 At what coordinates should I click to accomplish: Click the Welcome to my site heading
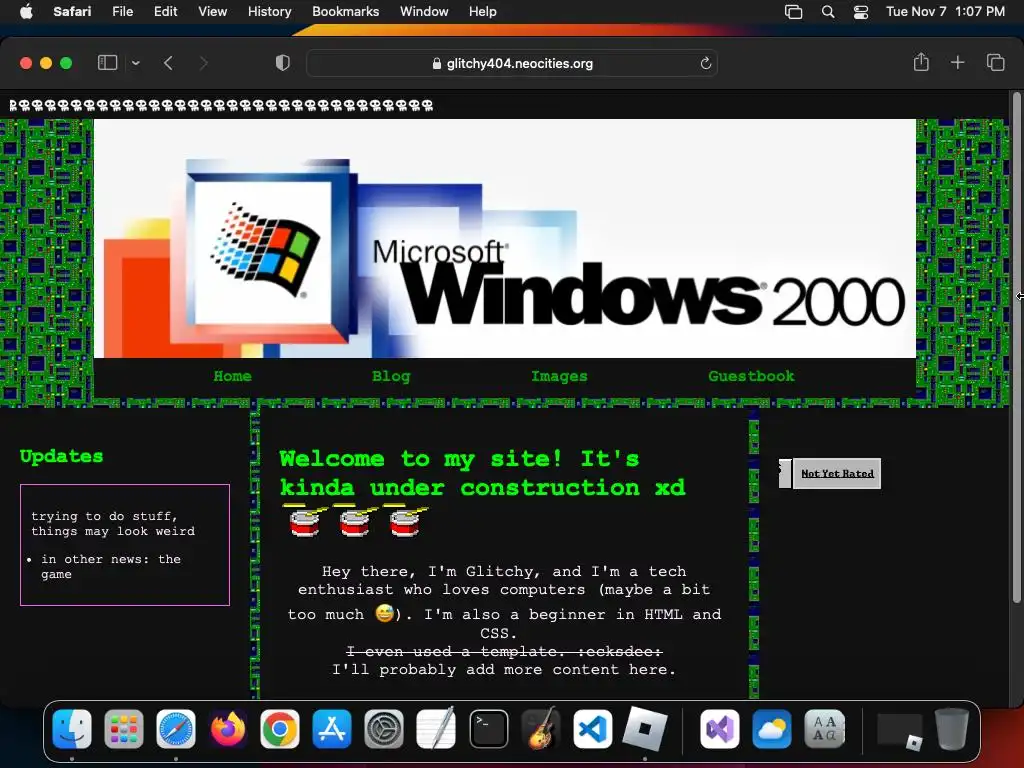483,473
